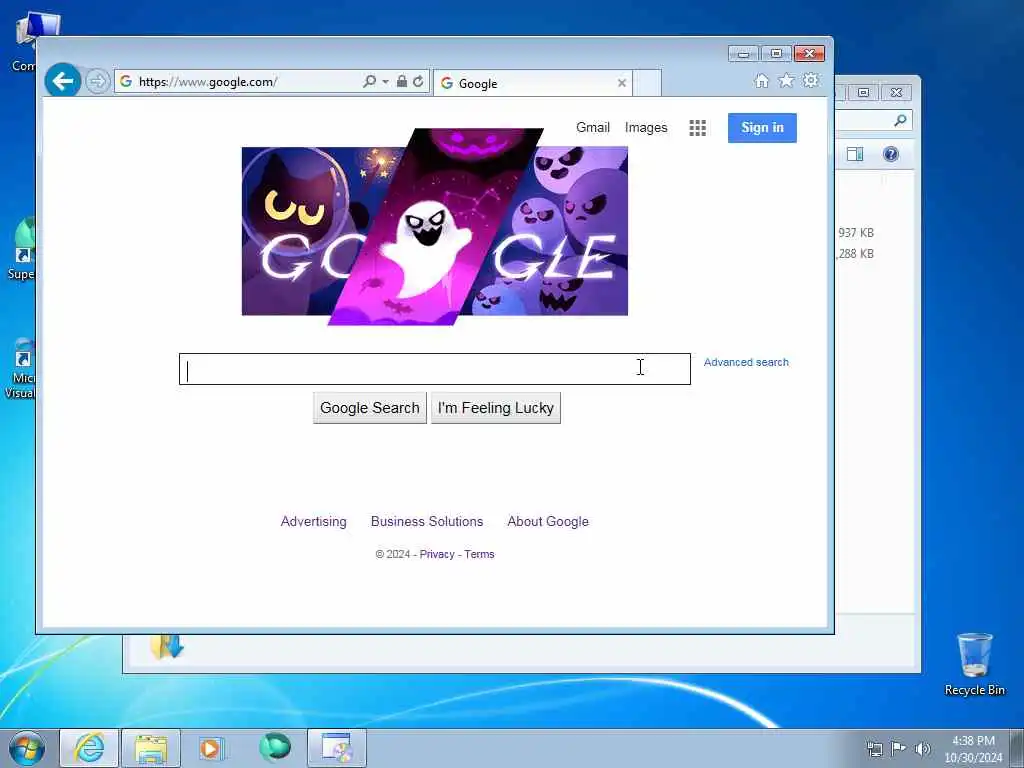Viewport: 1024px width, 768px height.
Task: Open the address bar dropdown arrow
Action: (x=385, y=82)
